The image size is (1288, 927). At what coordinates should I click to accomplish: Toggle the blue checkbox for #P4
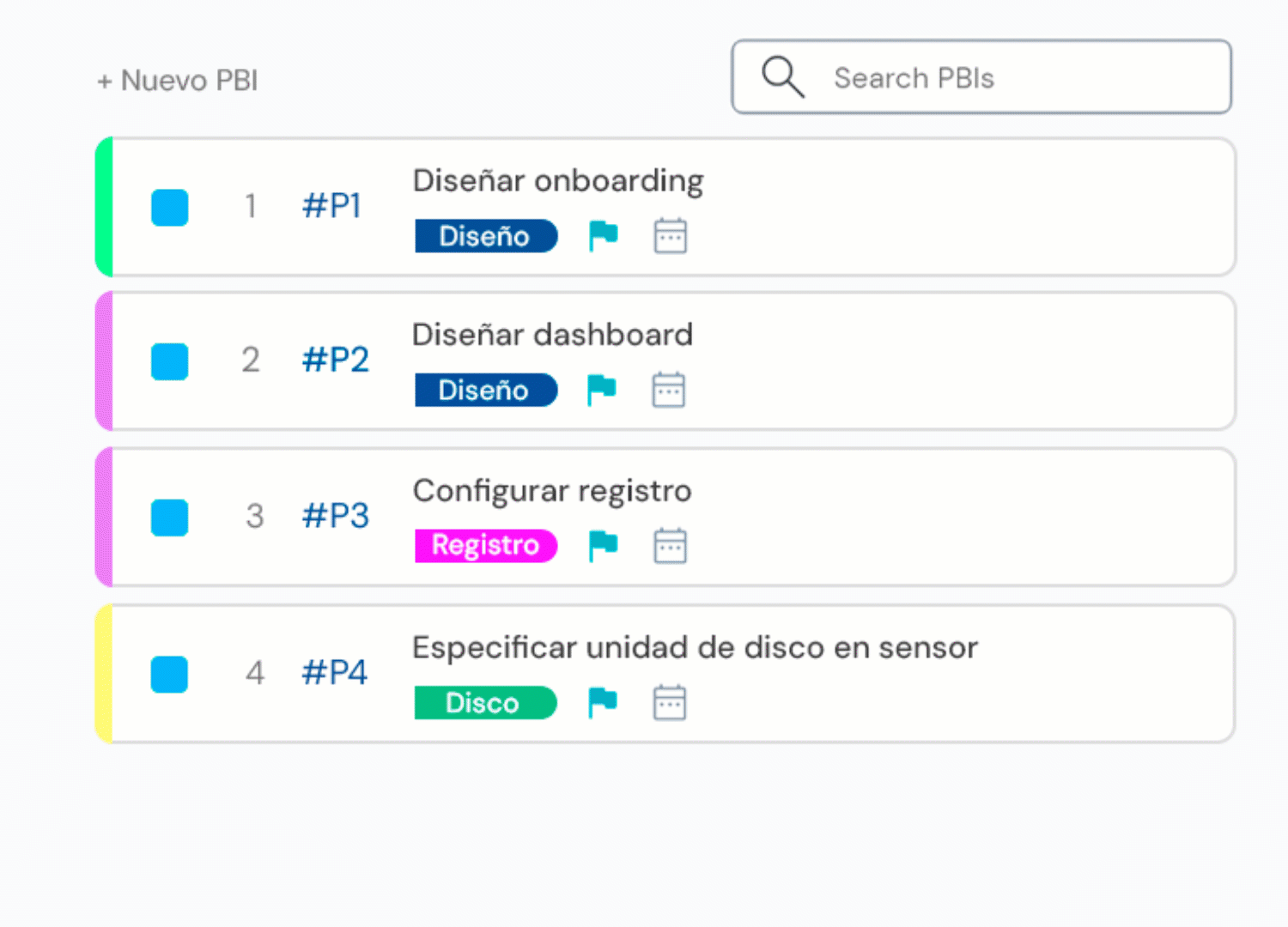[170, 674]
